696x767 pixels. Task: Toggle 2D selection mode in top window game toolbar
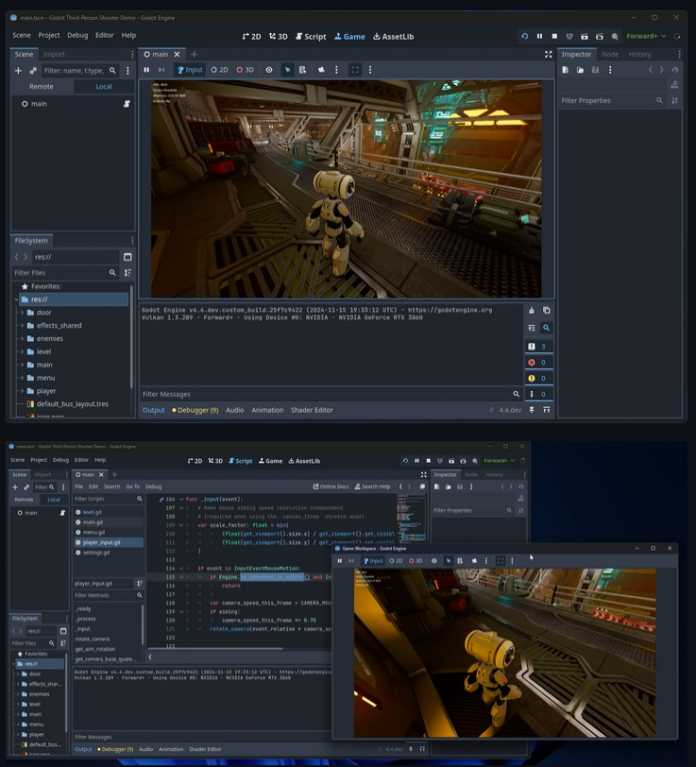click(219, 70)
